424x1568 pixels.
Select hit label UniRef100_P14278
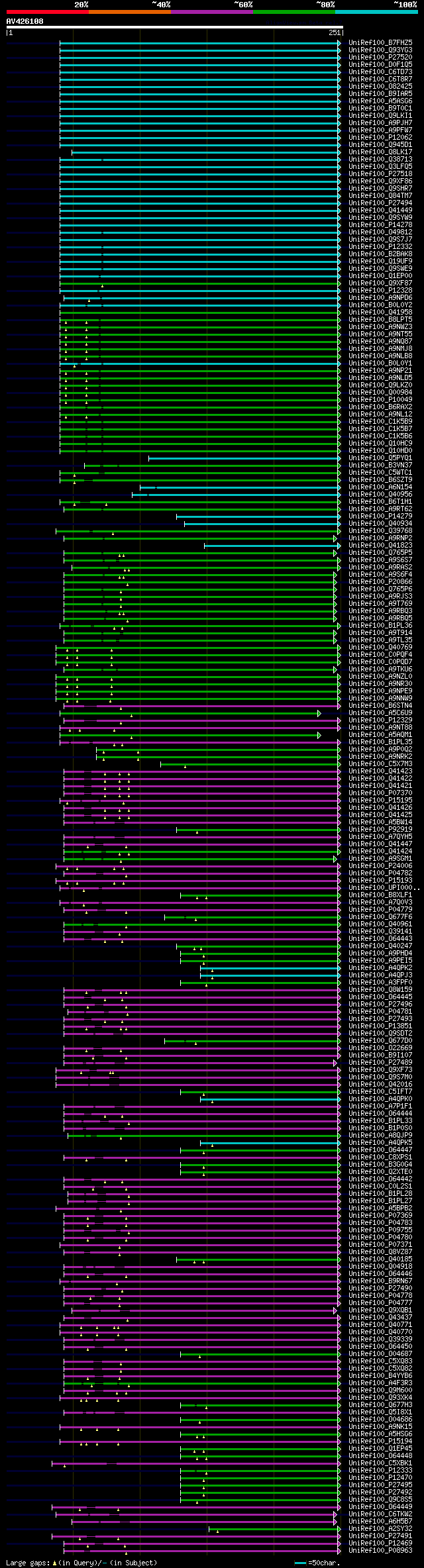(380, 224)
